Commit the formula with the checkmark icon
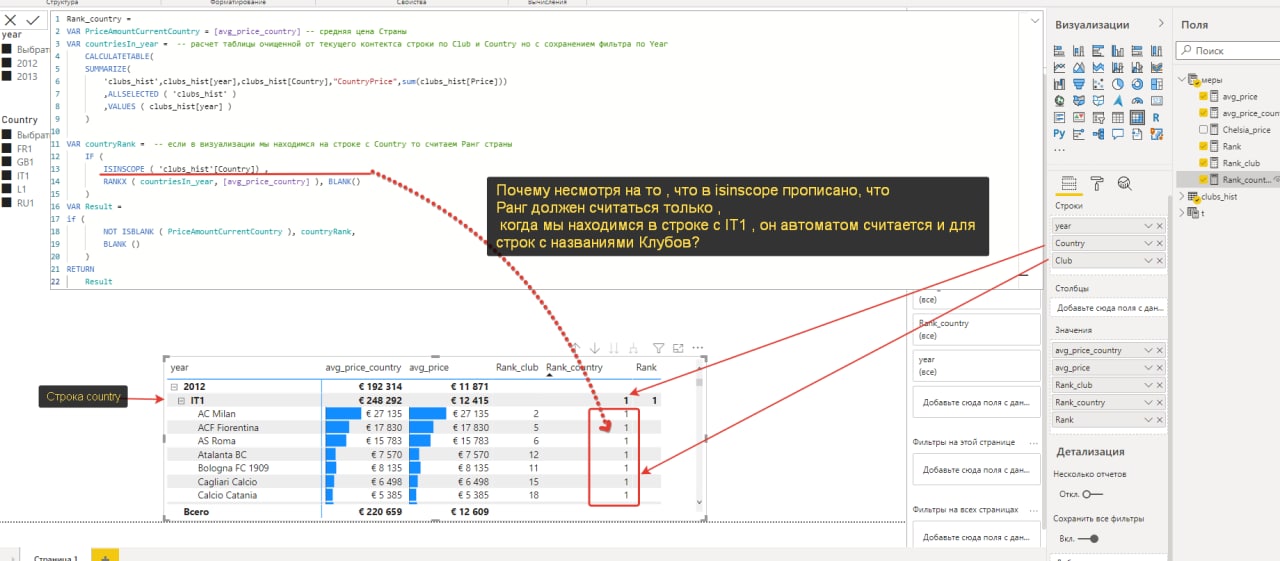 click(x=33, y=19)
